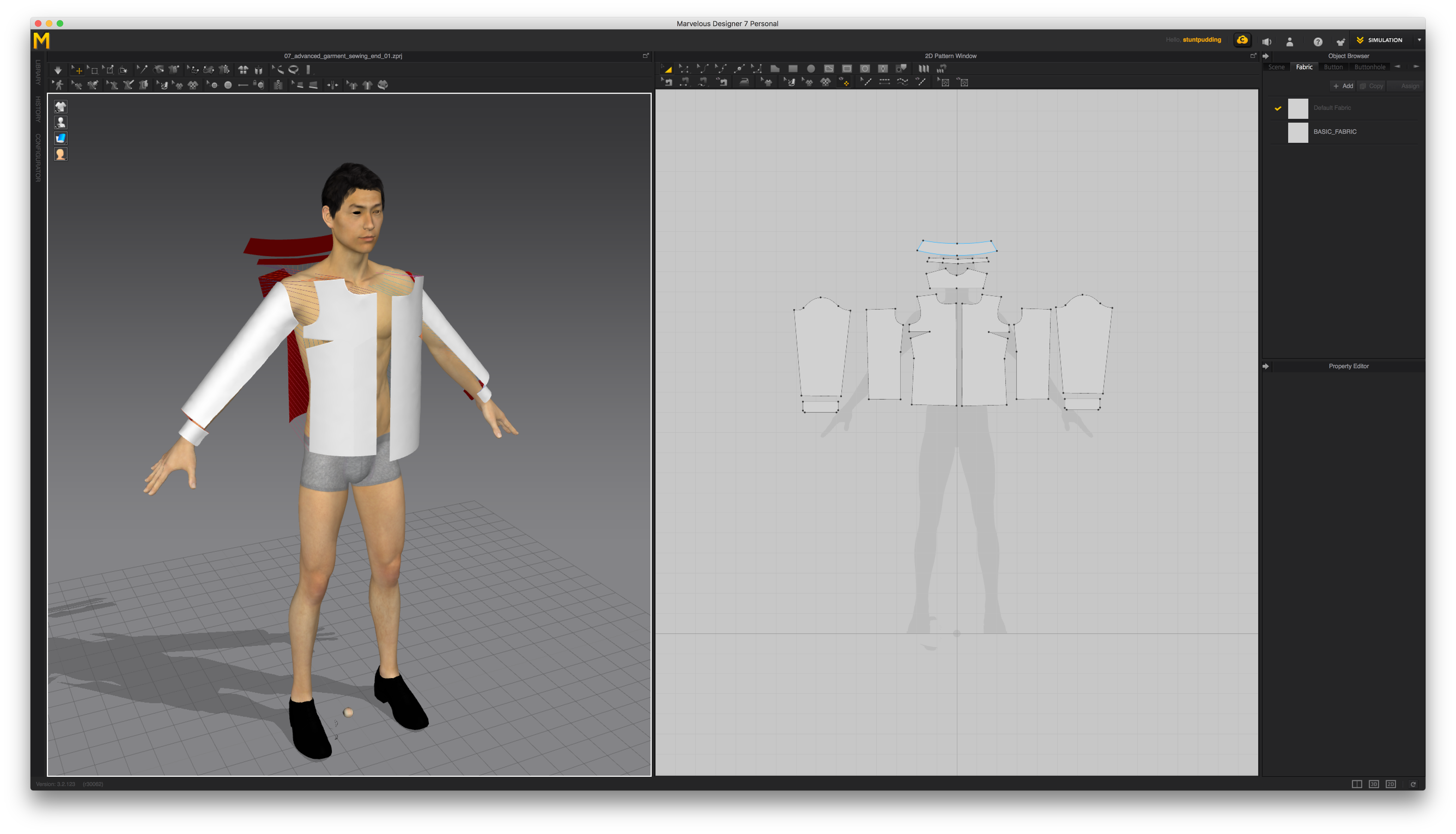
Task: Click the Simulate down-arrow icon in 3D toolbar
Action: tap(58, 70)
